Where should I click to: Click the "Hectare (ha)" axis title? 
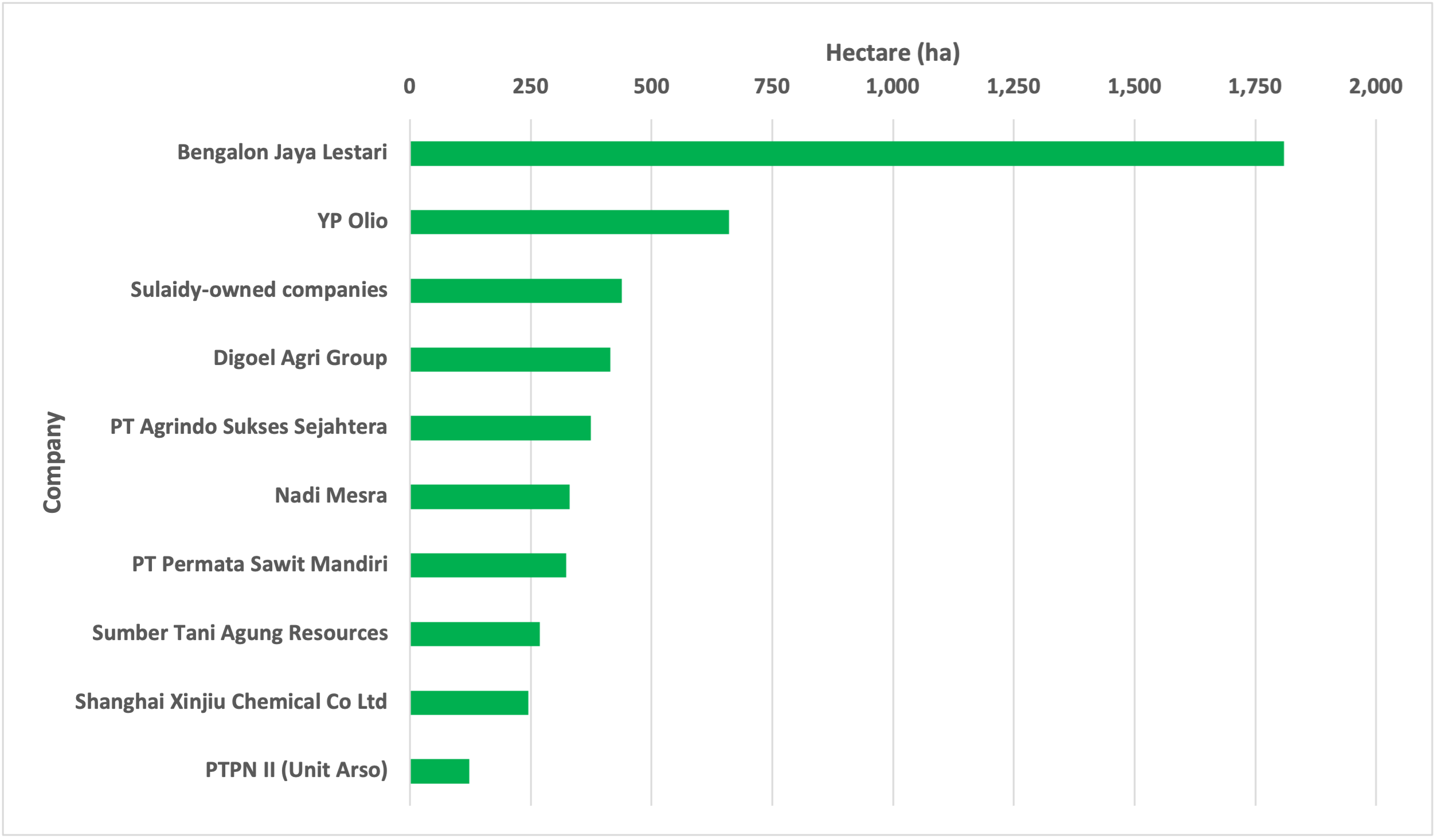click(x=892, y=53)
